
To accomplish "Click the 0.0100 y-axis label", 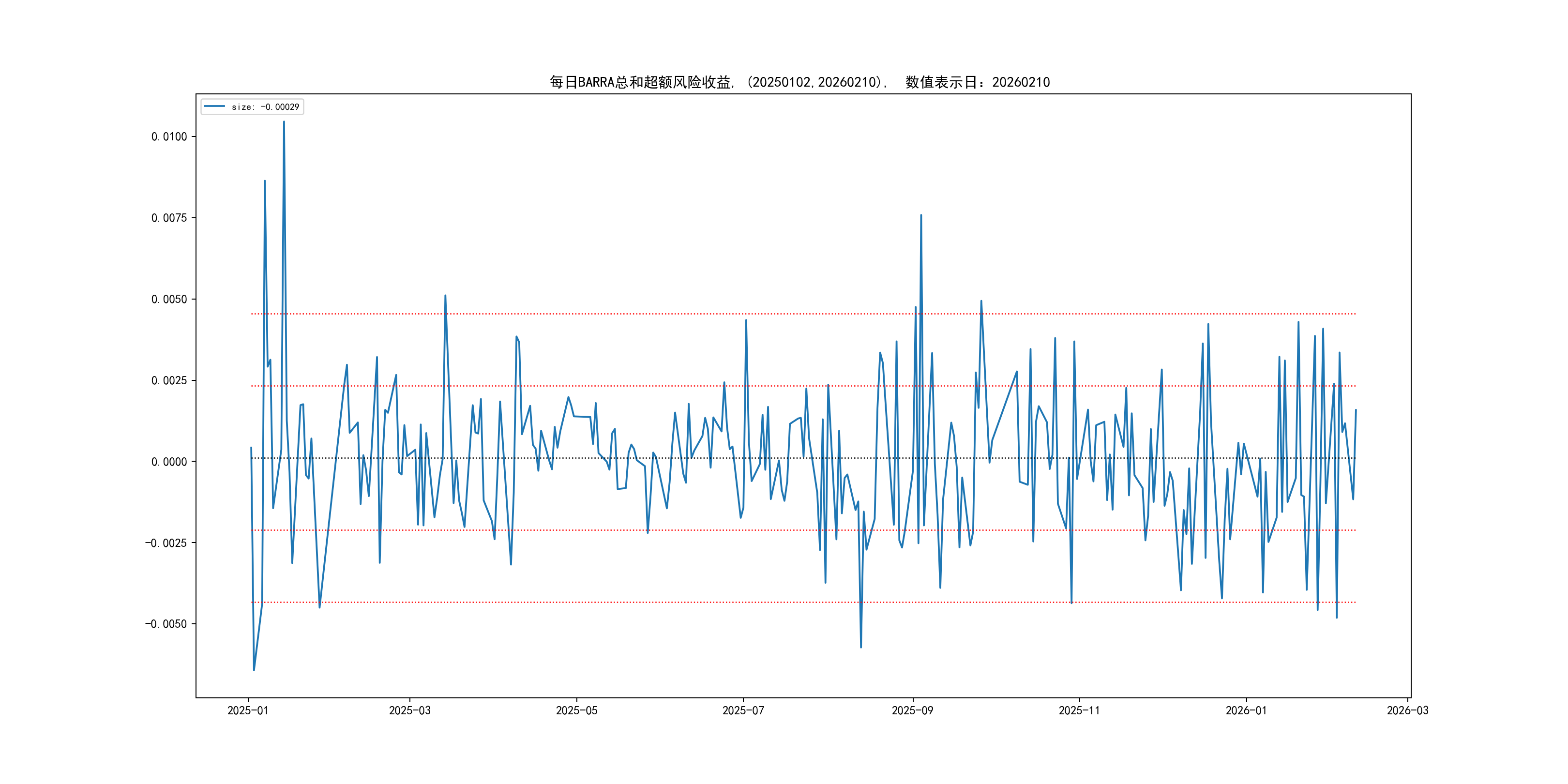I will coord(169,136).
